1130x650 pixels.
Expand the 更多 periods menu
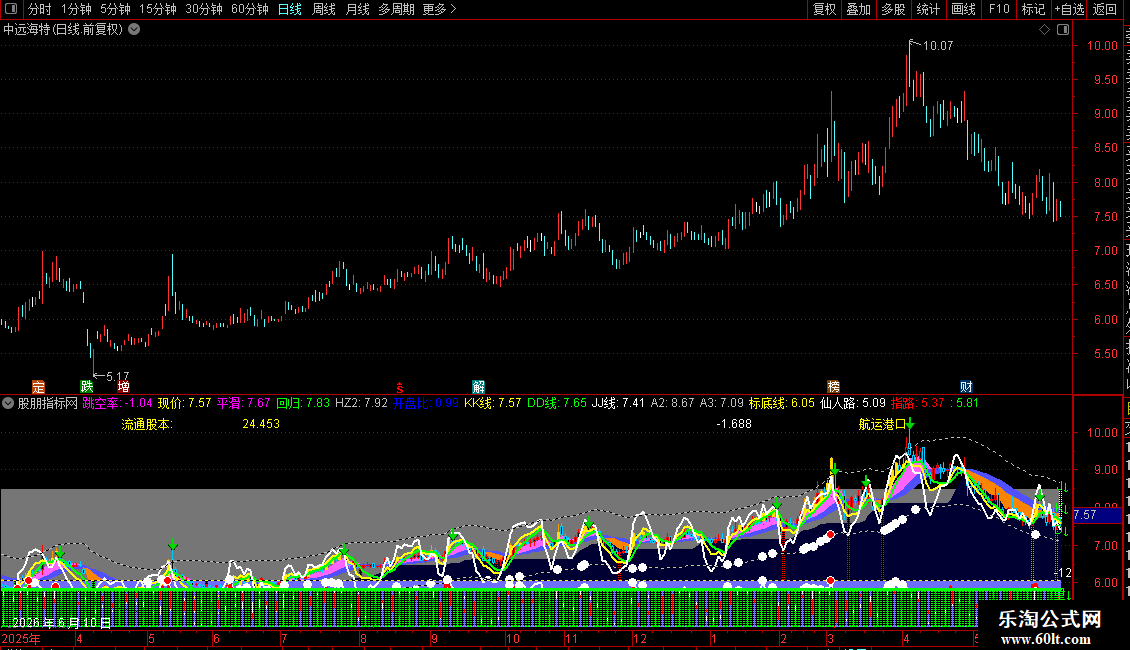pos(440,9)
